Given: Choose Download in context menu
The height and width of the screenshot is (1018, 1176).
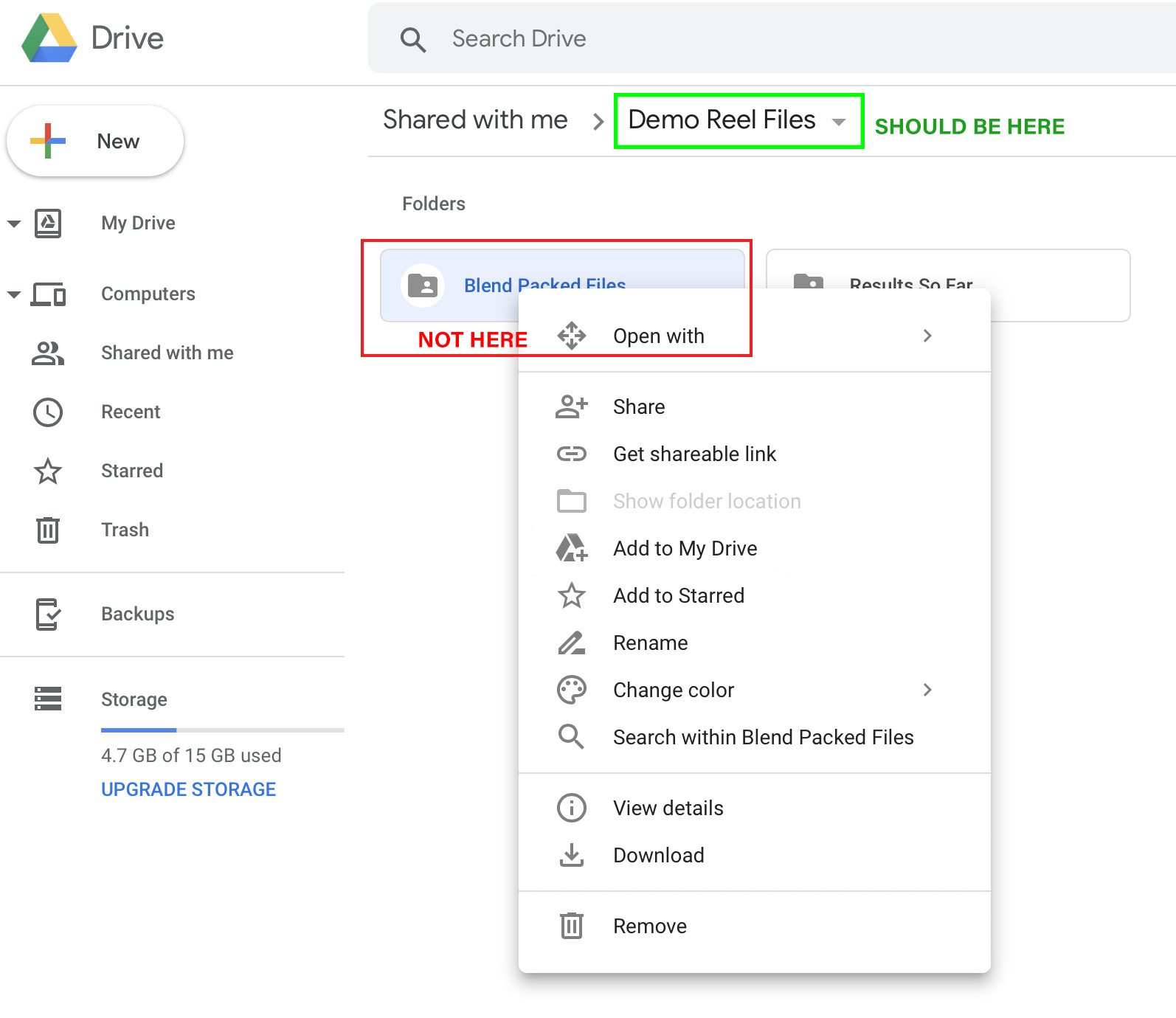Looking at the screenshot, I should click(x=754, y=856).
